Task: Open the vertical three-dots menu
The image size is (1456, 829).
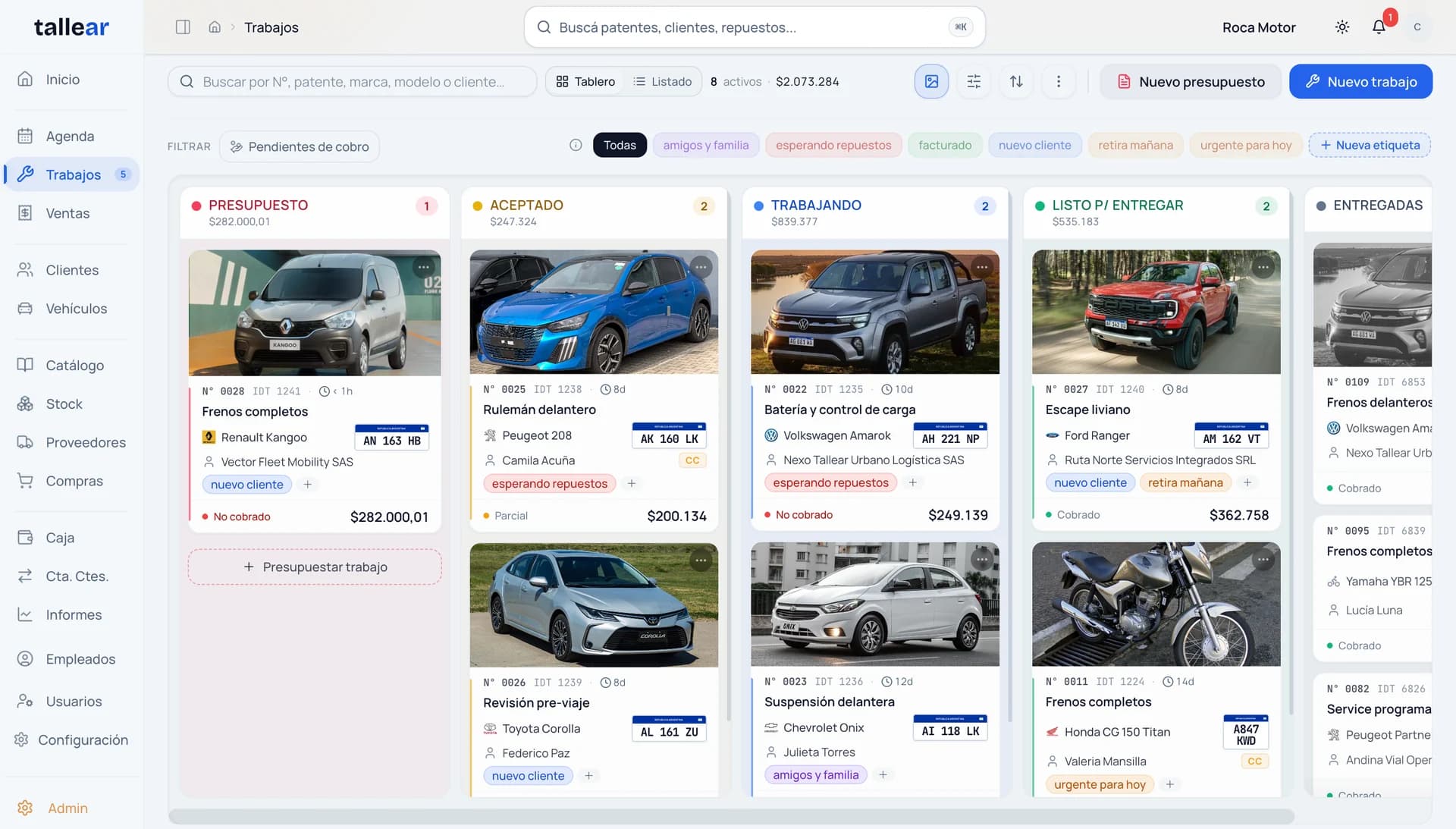Action: pyautogui.click(x=1059, y=81)
